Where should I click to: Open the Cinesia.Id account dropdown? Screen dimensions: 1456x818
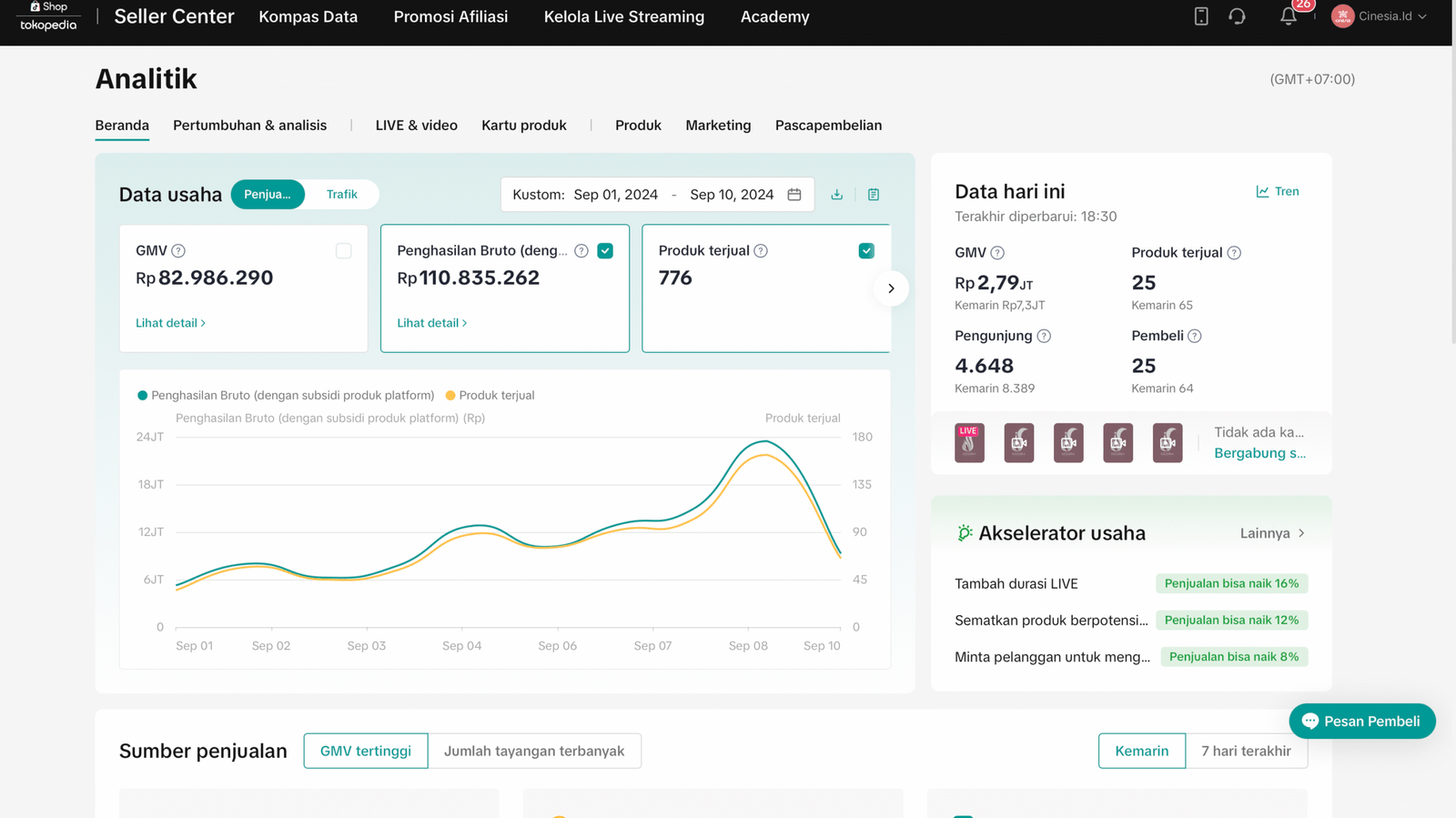[1380, 16]
